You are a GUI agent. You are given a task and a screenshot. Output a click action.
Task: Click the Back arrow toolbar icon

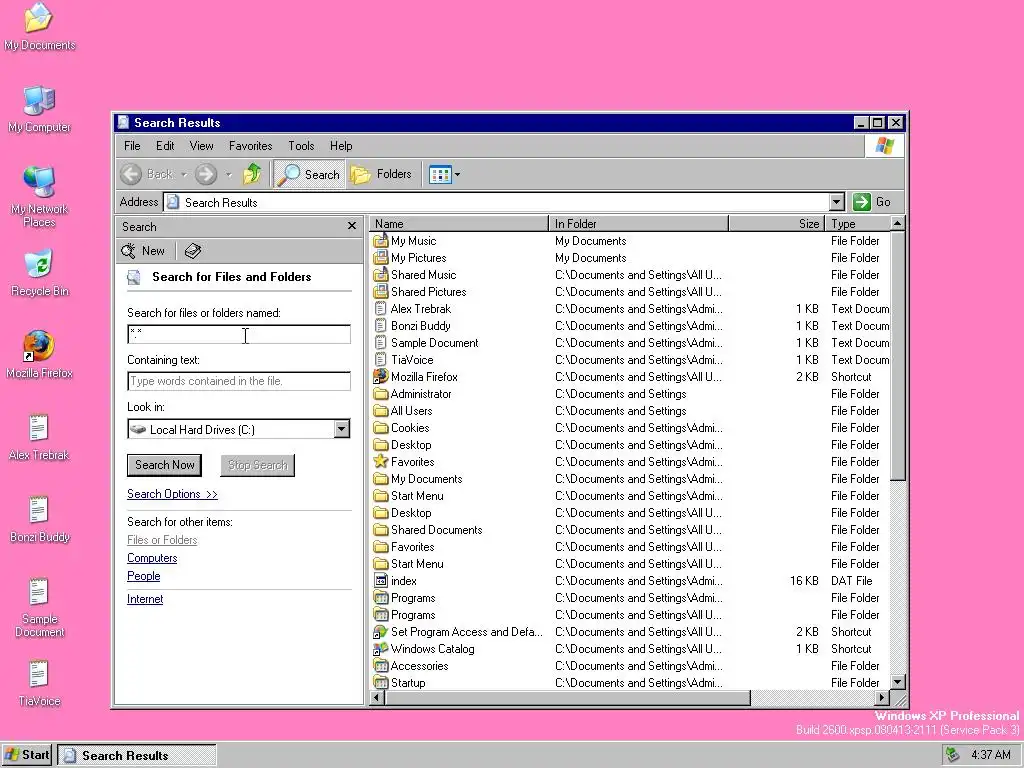131,174
